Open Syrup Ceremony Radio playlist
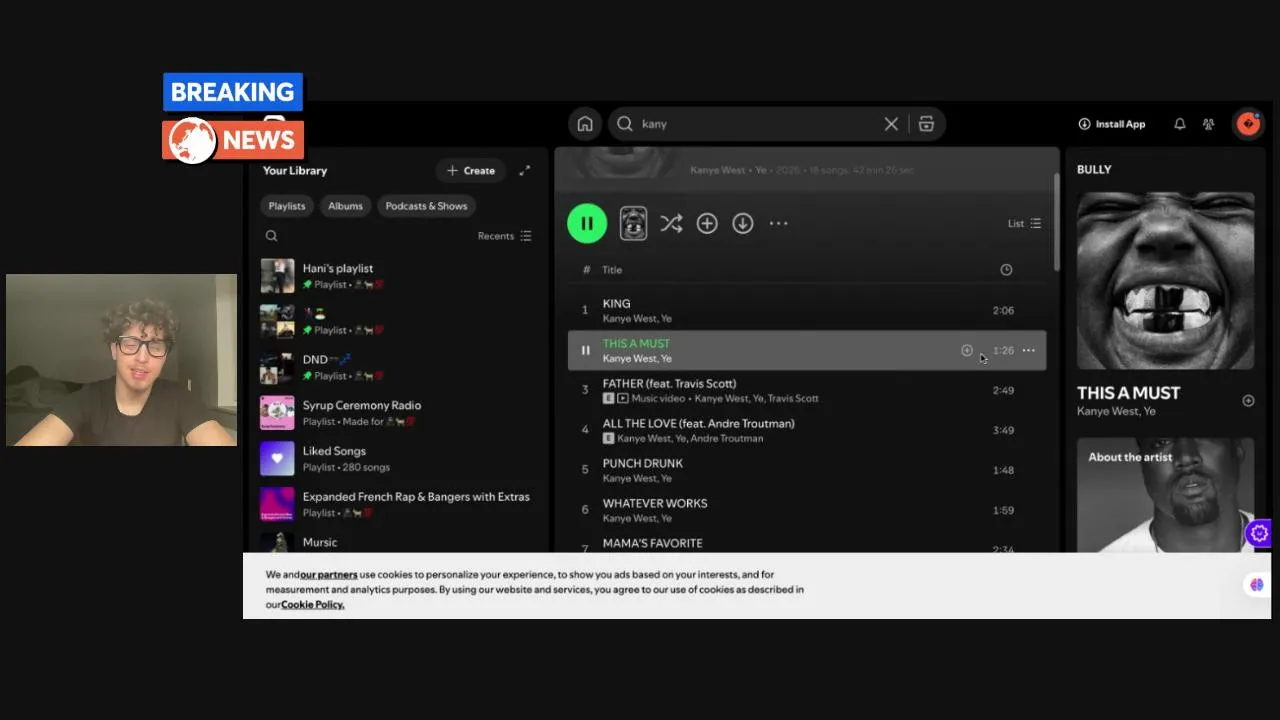 point(400,413)
